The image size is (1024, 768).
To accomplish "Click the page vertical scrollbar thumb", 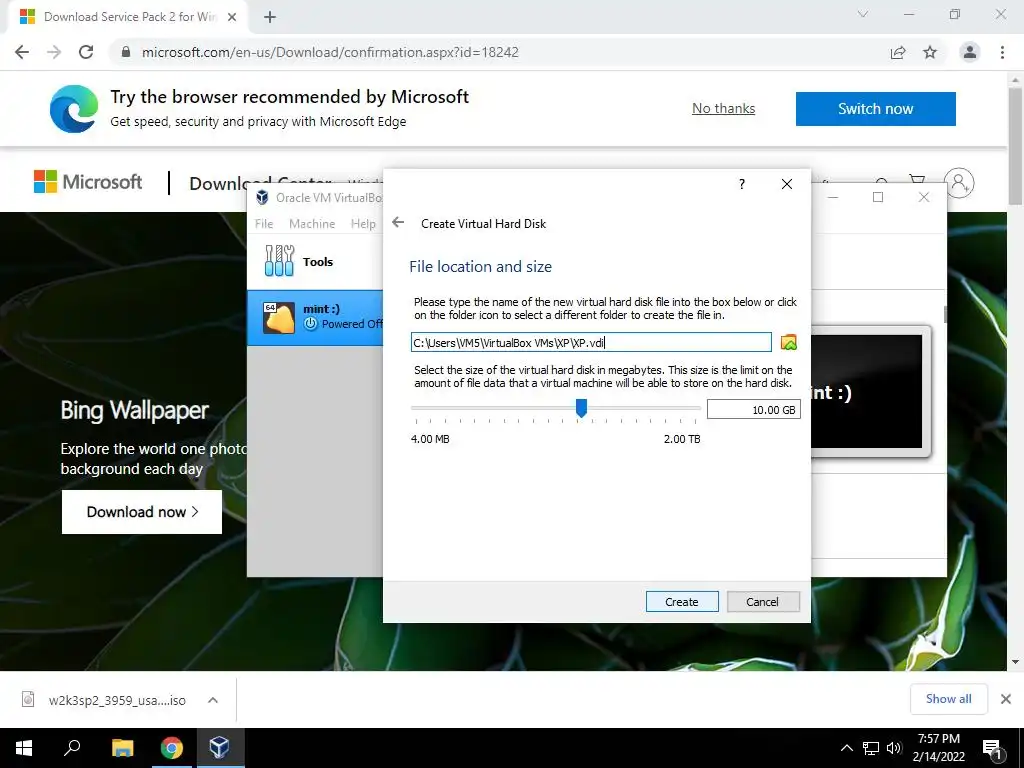I will [x=1016, y=146].
